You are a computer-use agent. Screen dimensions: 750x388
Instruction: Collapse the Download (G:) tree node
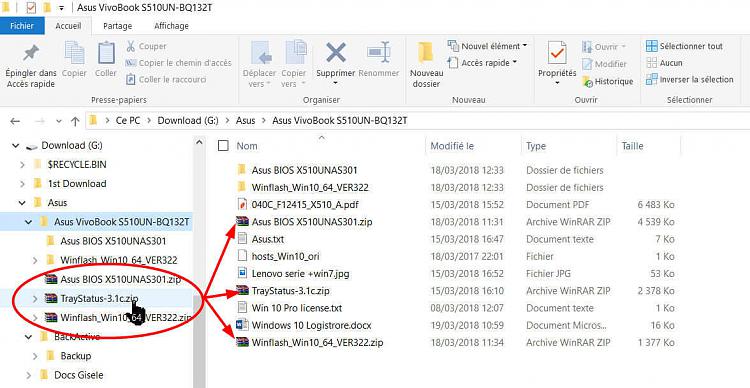click(x=16, y=145)
